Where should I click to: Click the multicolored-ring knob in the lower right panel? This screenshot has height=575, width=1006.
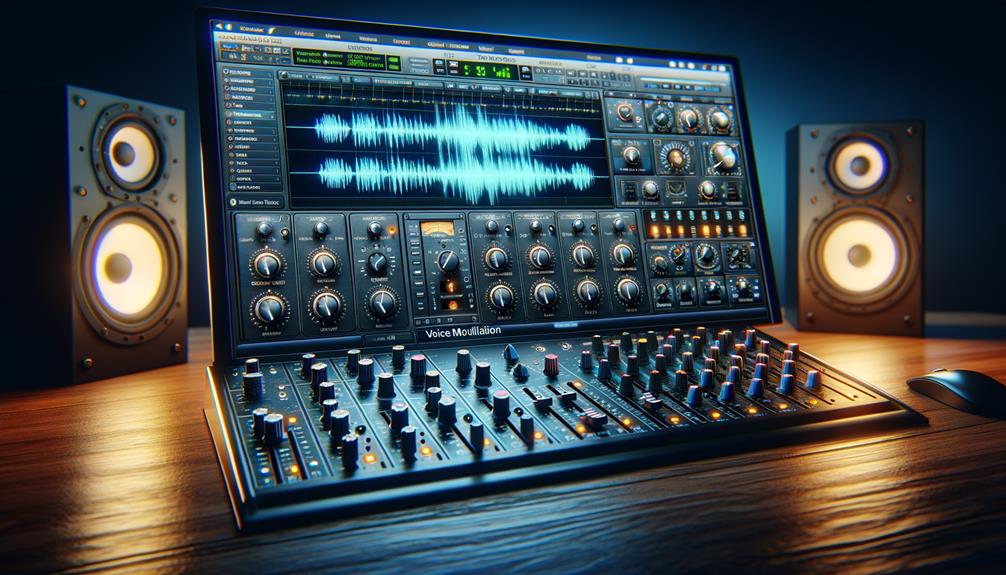tap(678, 254)
